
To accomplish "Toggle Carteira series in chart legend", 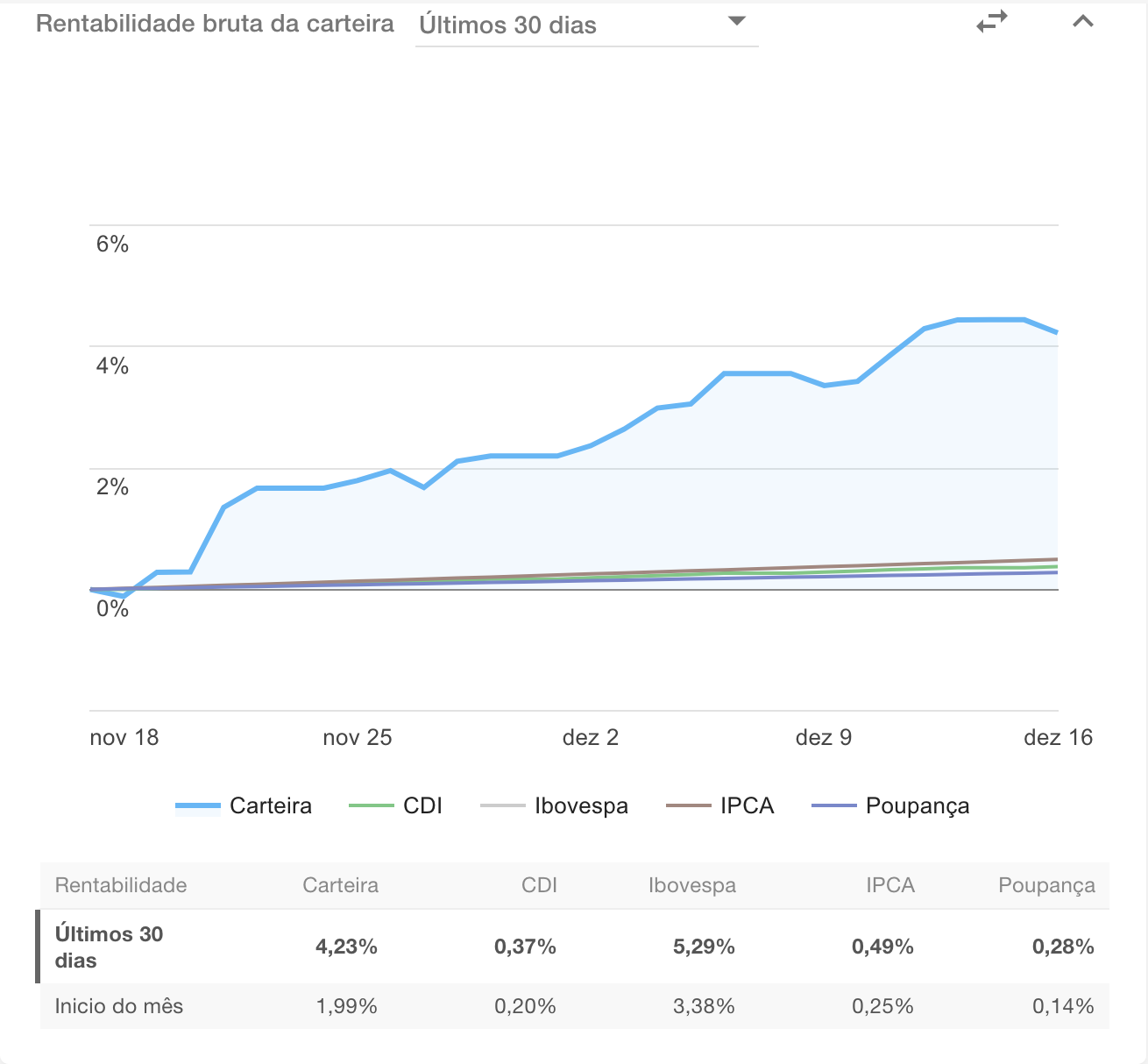I will coord(270,805).
